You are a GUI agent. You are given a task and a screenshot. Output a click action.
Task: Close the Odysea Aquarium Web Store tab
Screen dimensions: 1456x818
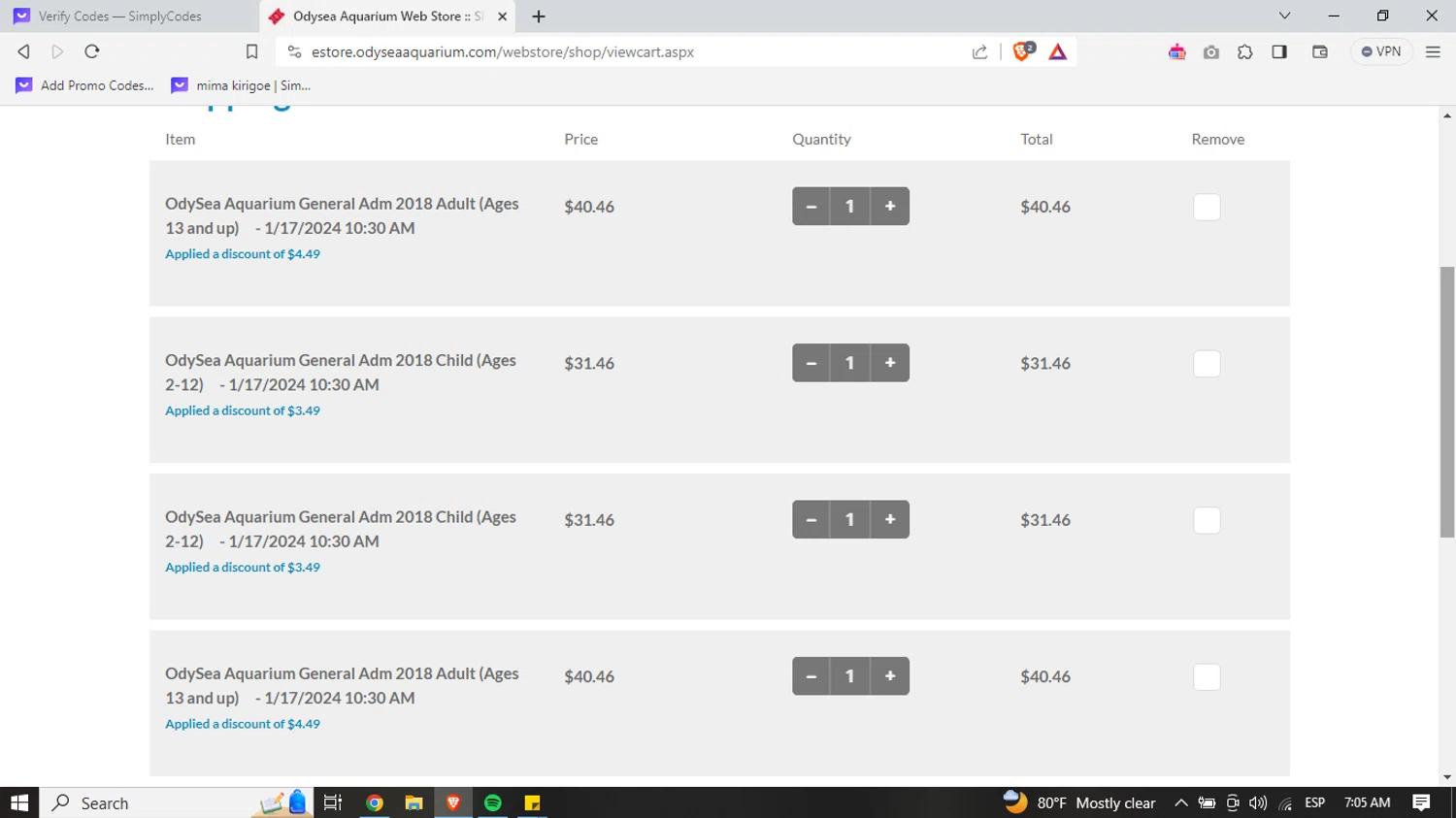(x=502, y=16)
